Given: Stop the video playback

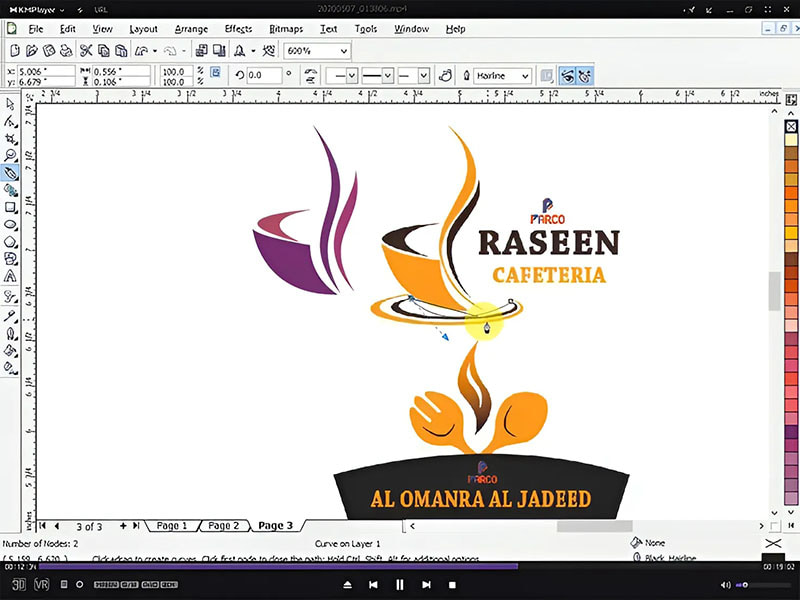Looking at the screenshot, I should tap(452, 585).
